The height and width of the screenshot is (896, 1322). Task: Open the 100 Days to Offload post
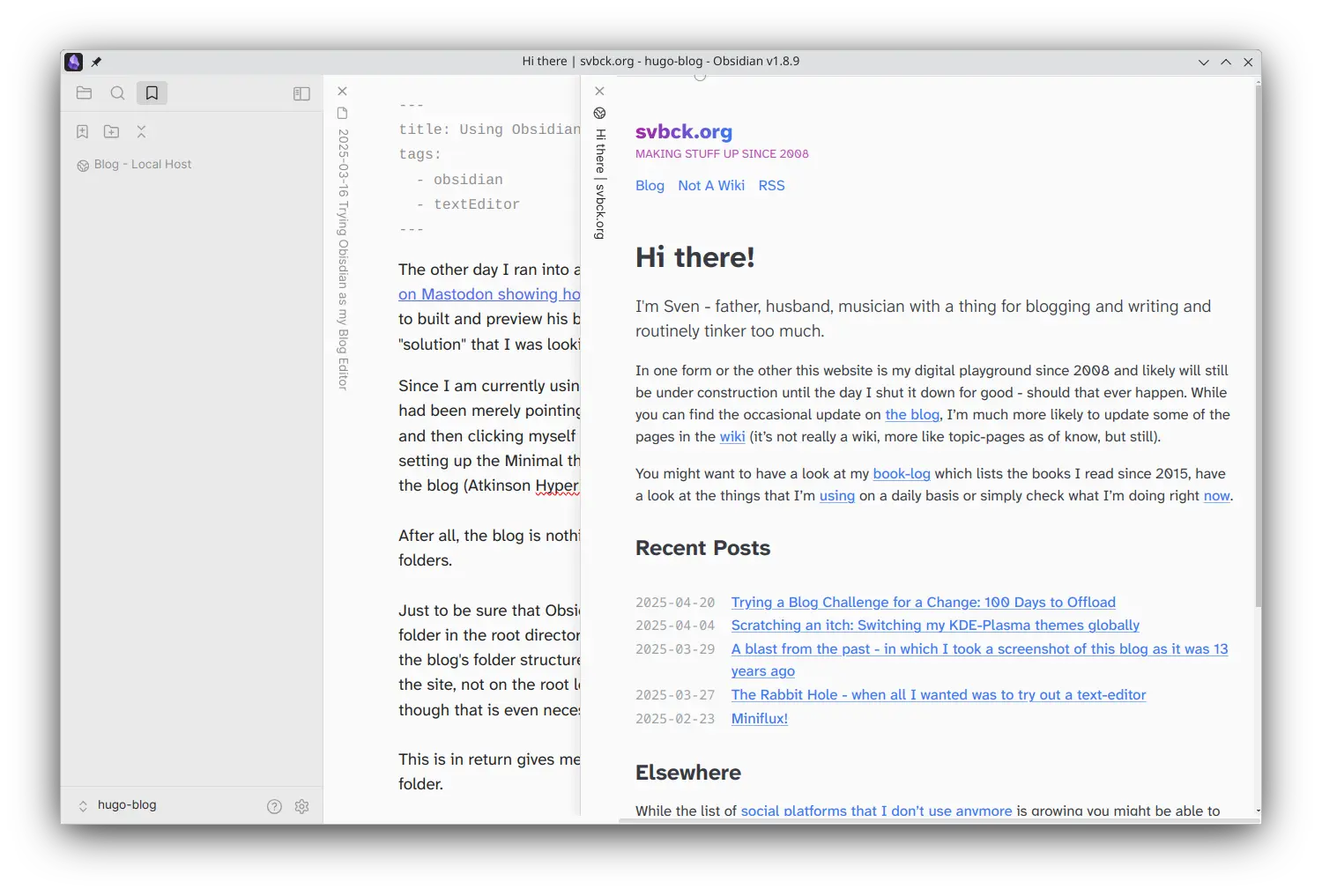[923, 603]
